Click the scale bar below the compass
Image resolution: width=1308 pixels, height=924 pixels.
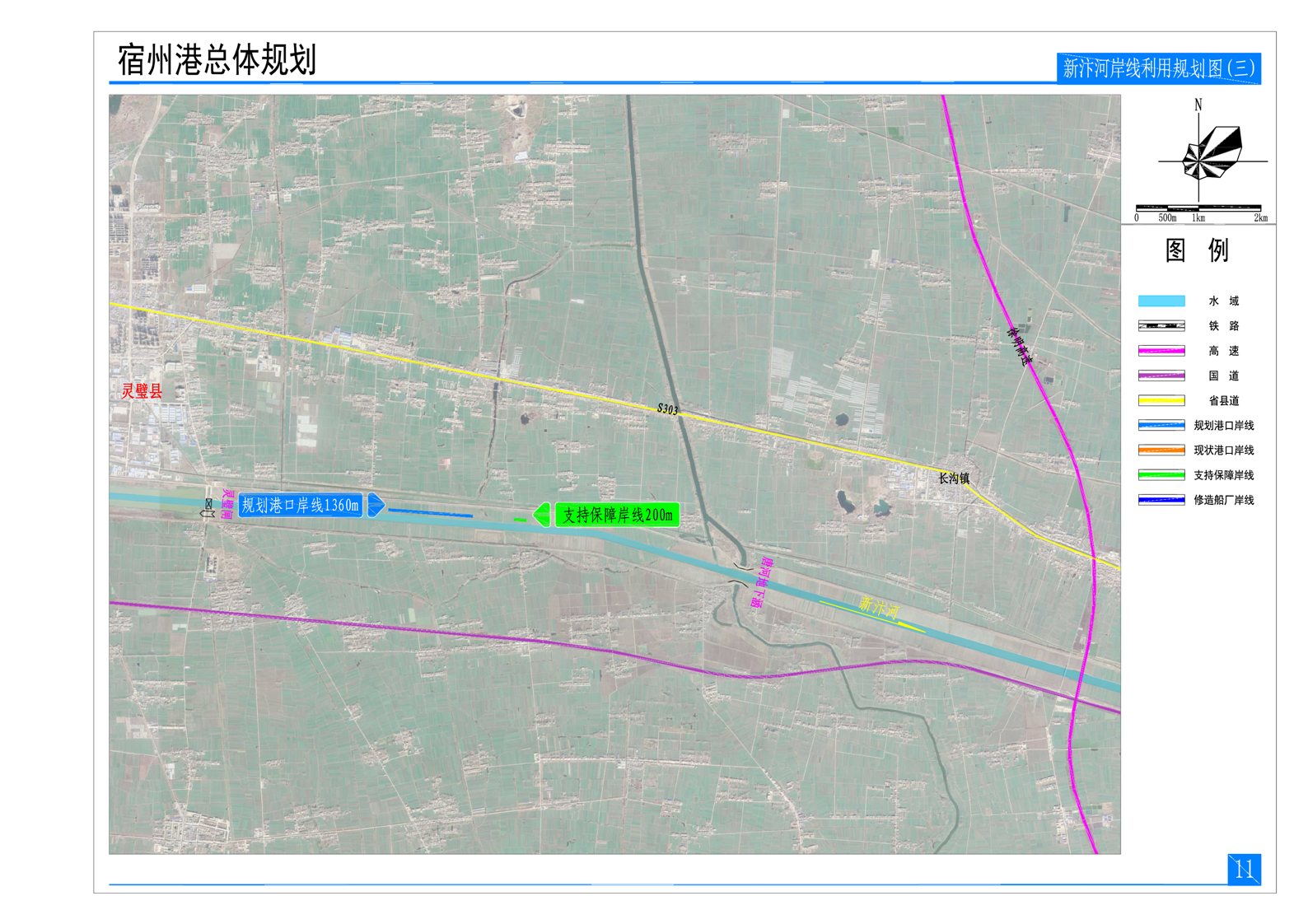[x=1198, y=208]
